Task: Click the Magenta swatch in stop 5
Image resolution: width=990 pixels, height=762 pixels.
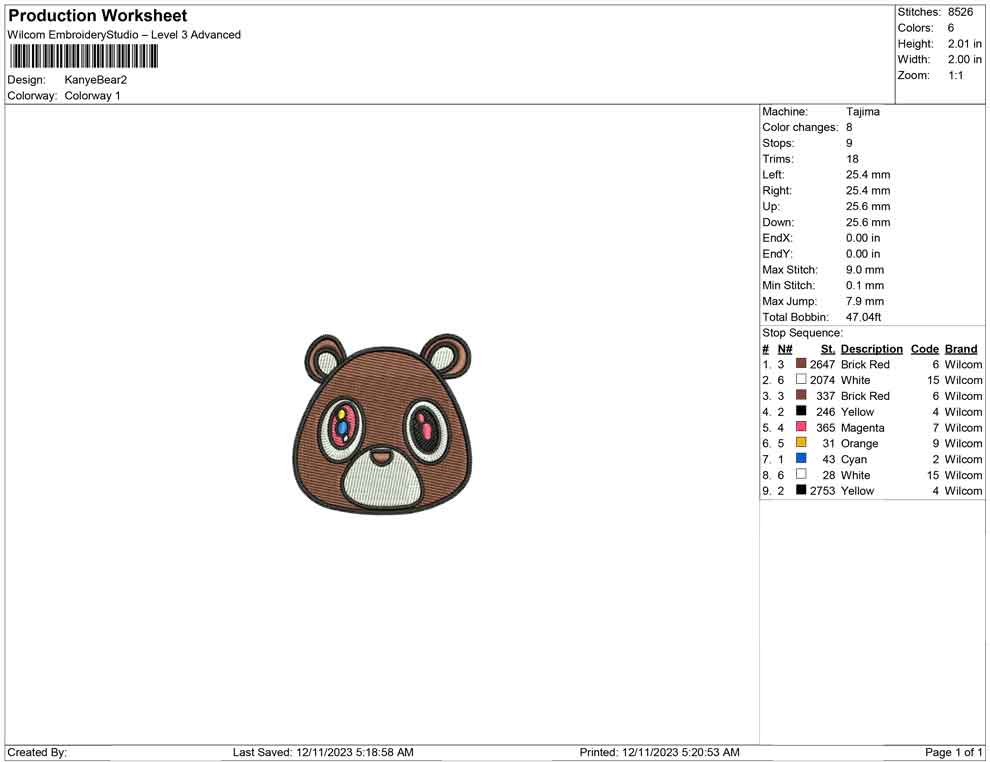Action: (801, 427)
